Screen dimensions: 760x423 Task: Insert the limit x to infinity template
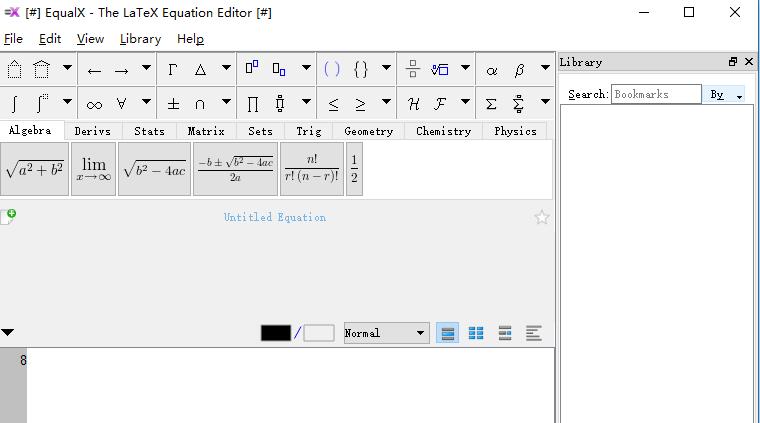94,169
